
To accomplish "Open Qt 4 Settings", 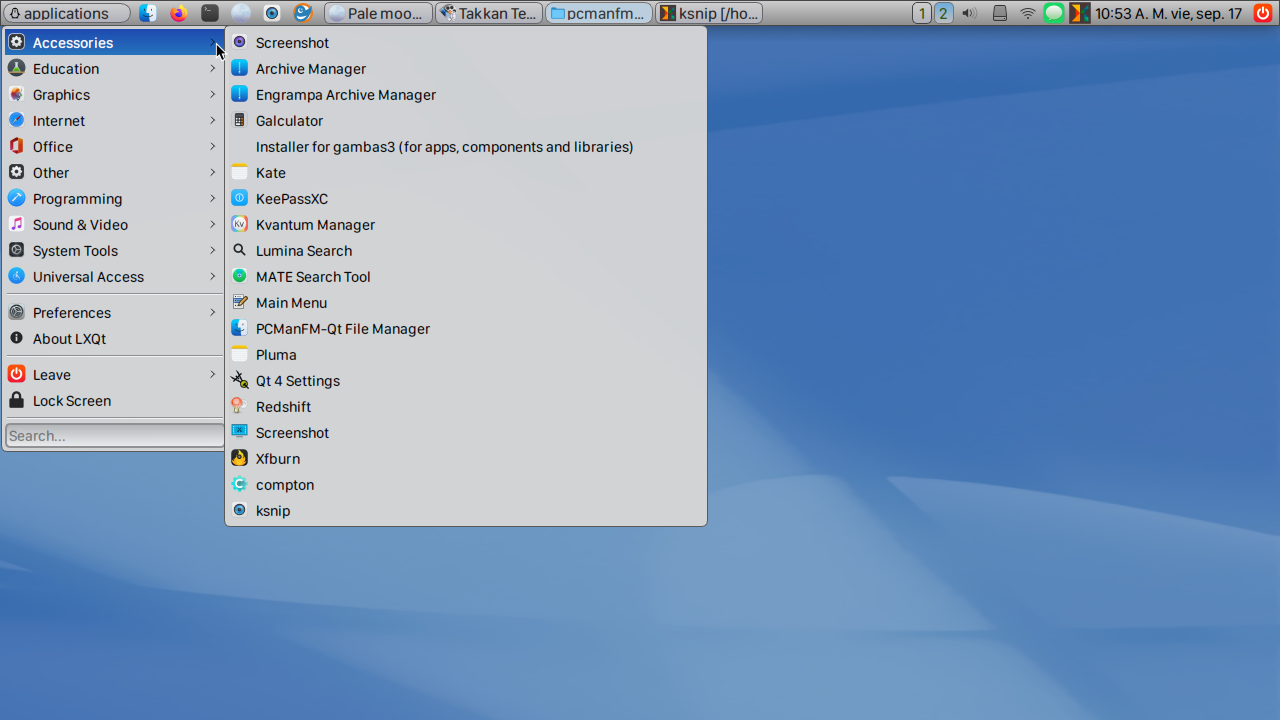I will point(466,381).
